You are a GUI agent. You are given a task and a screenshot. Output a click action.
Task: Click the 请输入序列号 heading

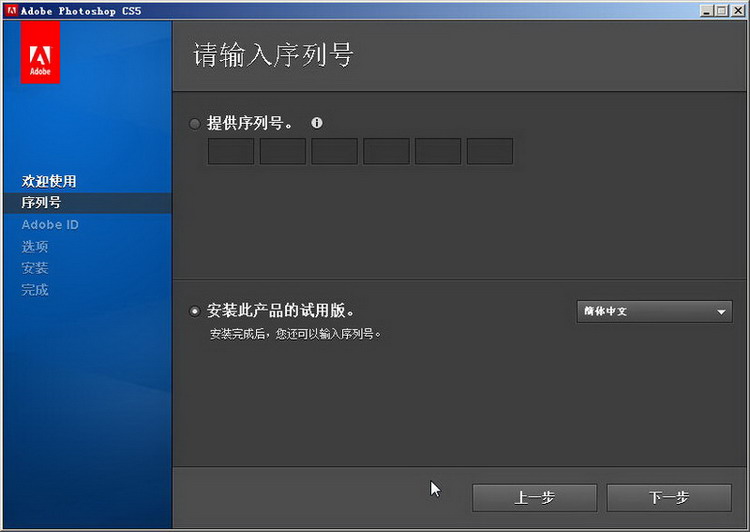click(273, 55)
